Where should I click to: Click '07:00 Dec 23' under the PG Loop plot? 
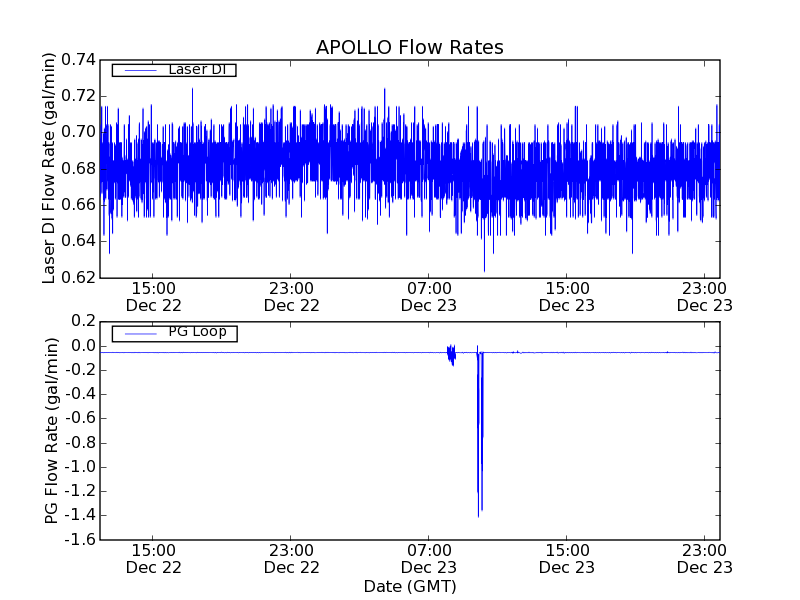point(429,559)
